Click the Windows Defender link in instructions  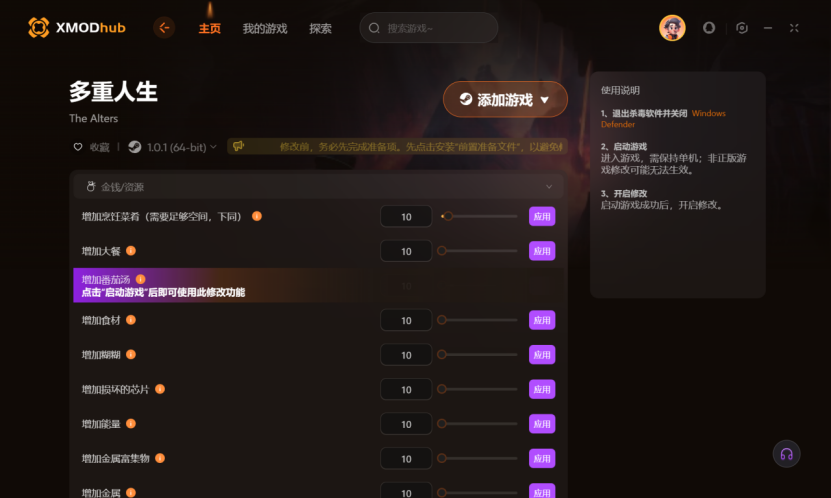coord(663,119)
